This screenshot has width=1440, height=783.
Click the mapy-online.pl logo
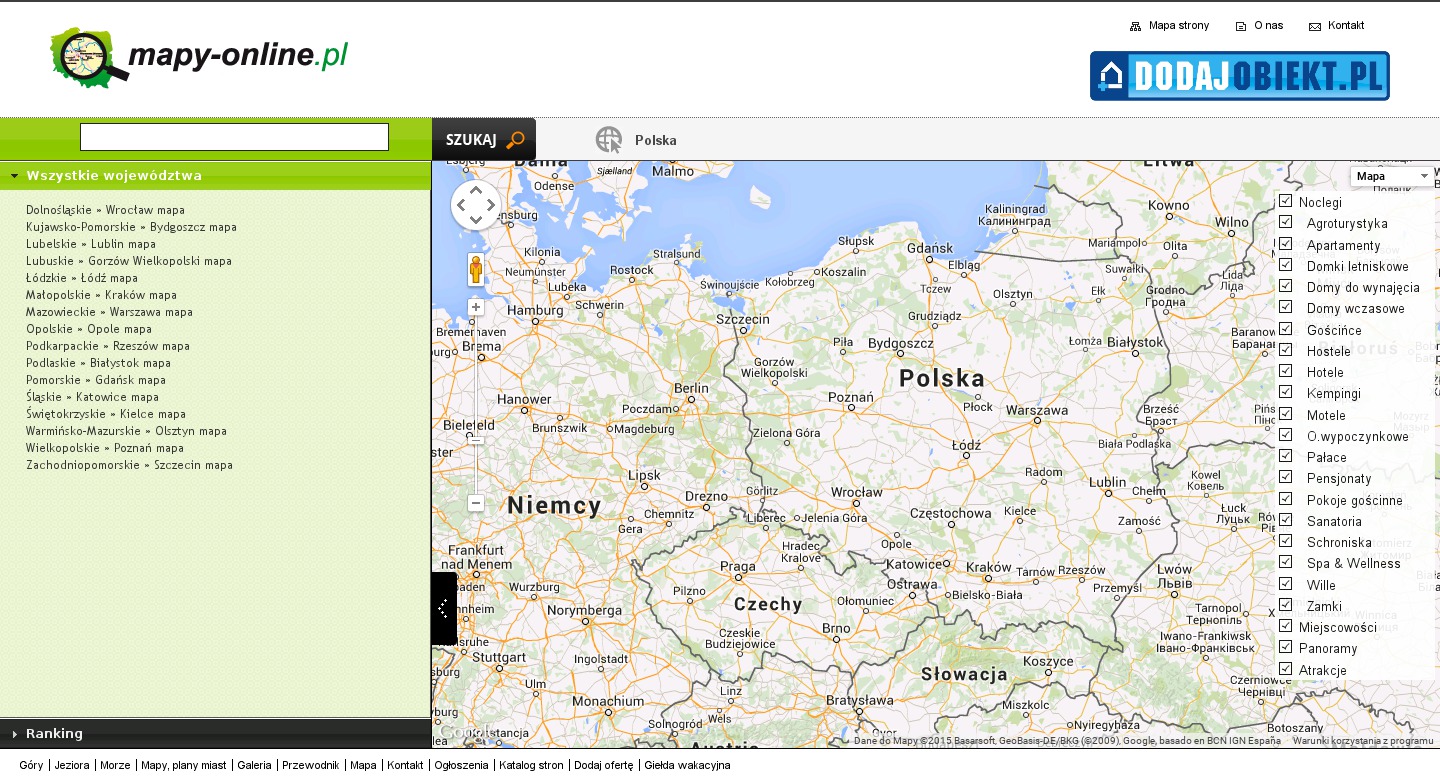(199, 57)
